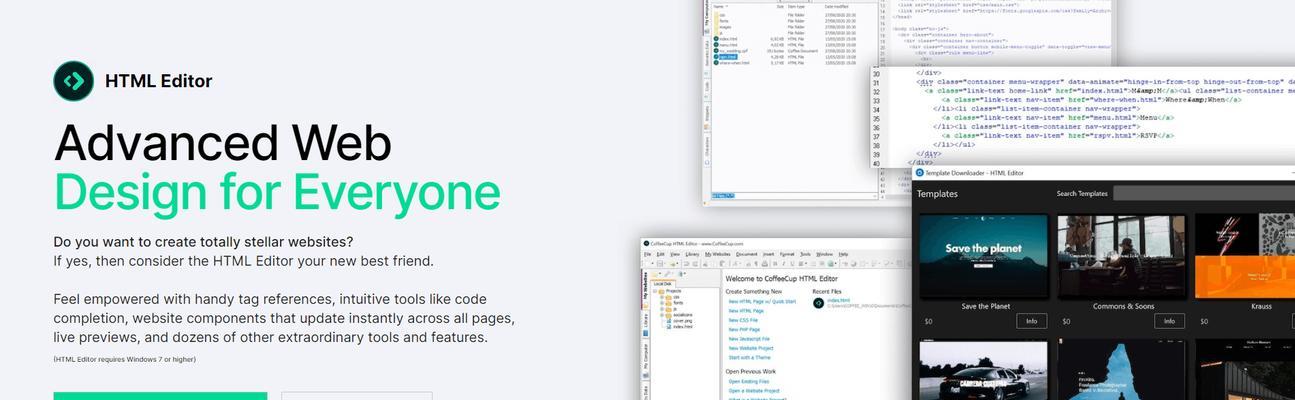Expand the fonts folder in project tree
This screenshot has width=1295, height=400.
point(661,302)
